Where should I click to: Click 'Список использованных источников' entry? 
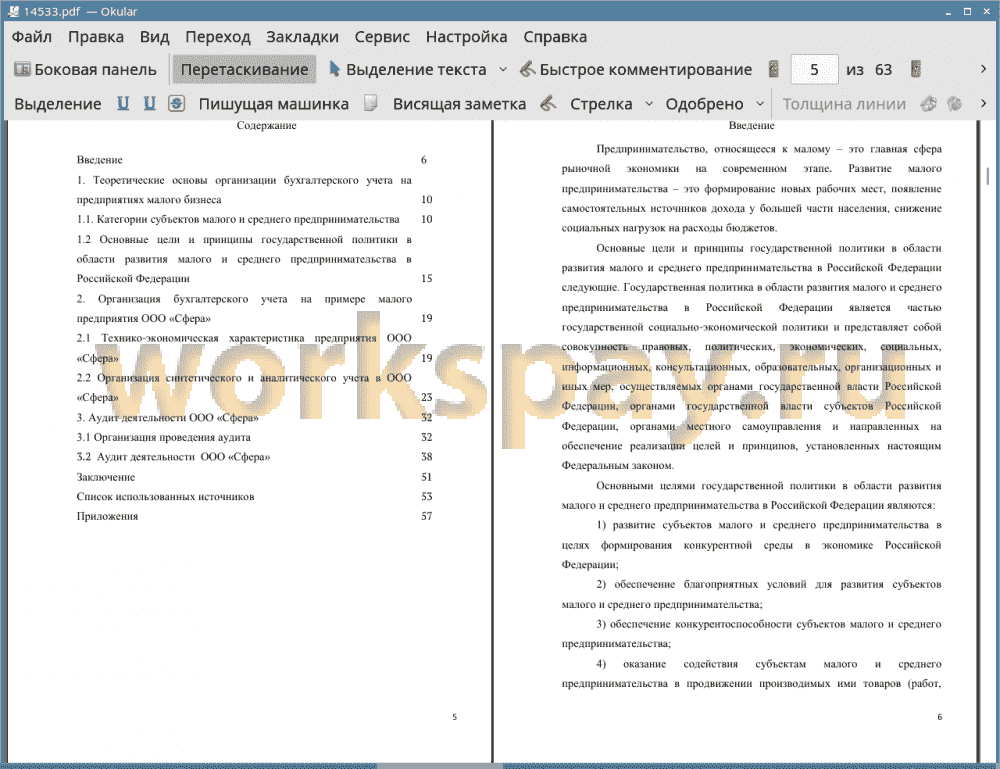(x=165, y=497)
